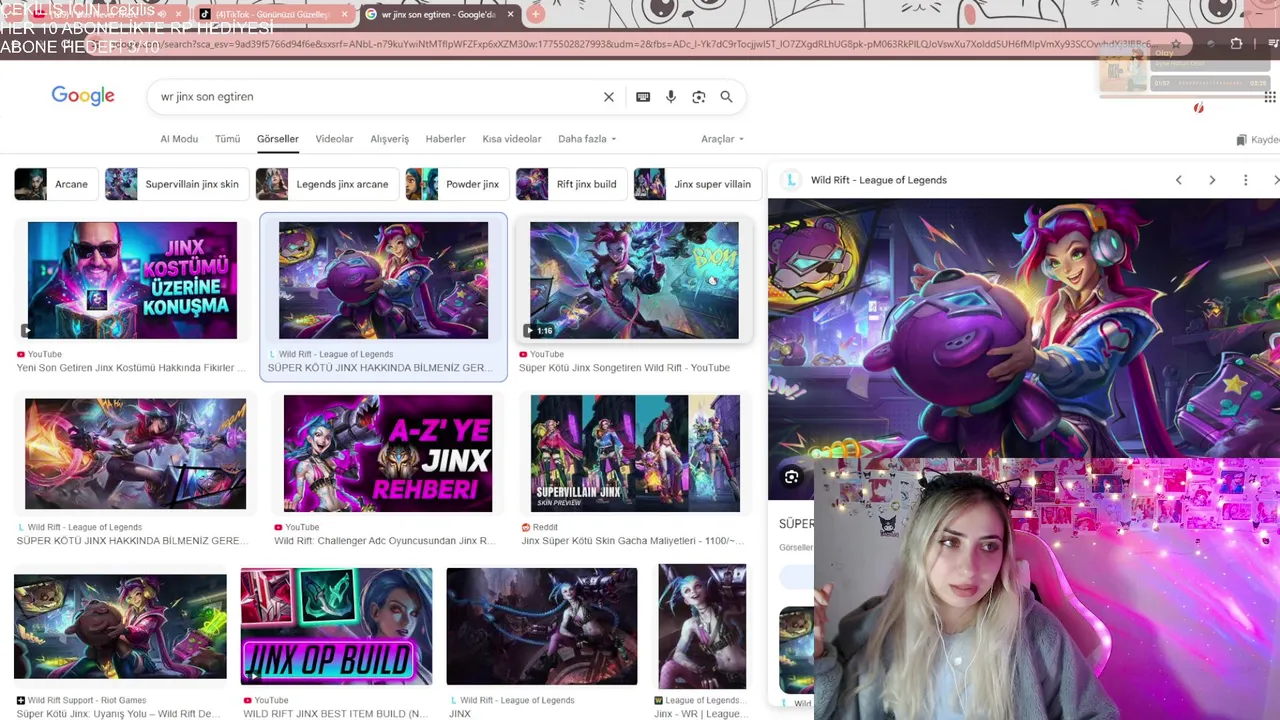Open Google Lens camera search icon

(699, 97)
